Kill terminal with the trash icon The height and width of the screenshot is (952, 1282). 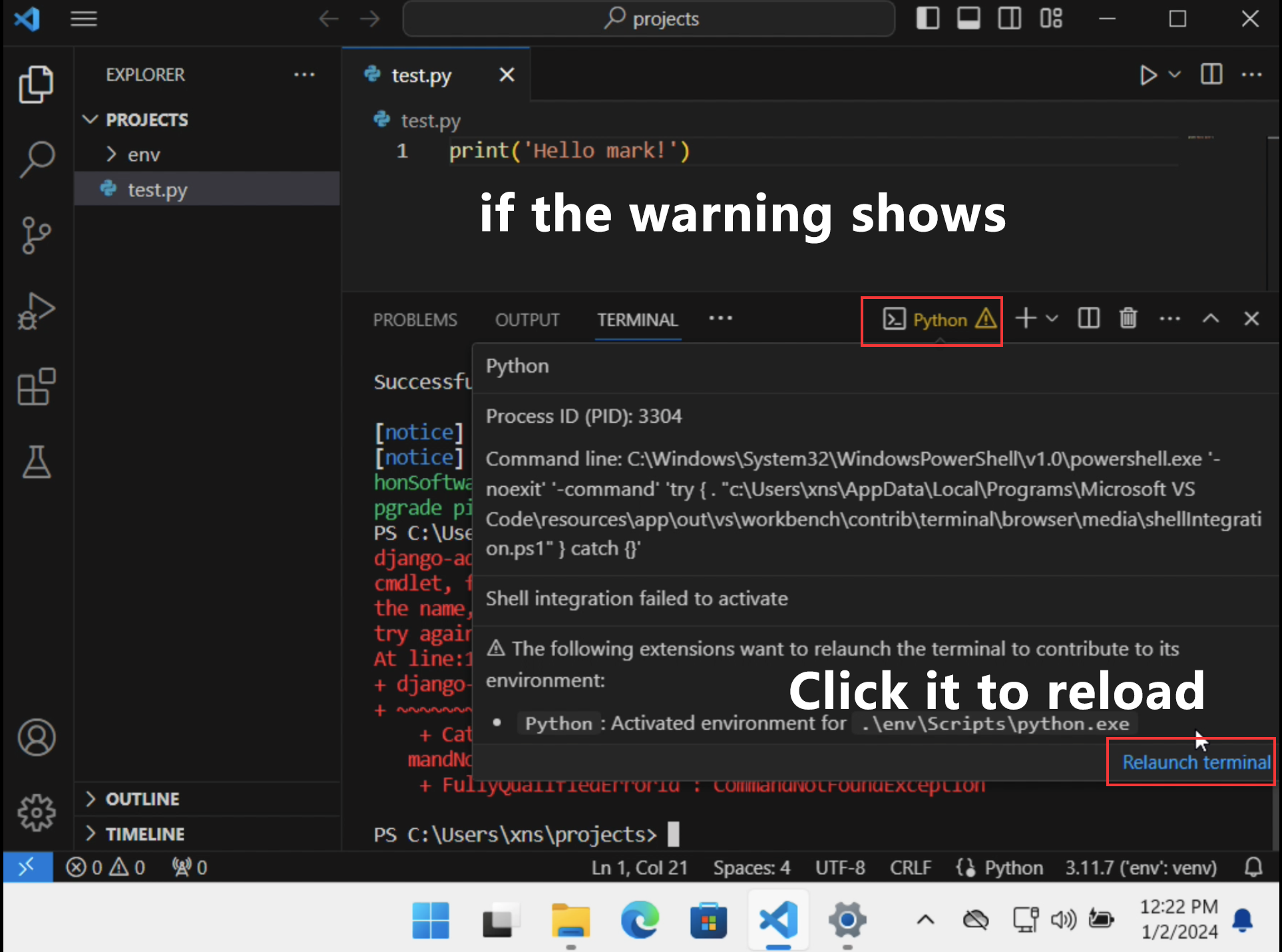pos(1128,318)
